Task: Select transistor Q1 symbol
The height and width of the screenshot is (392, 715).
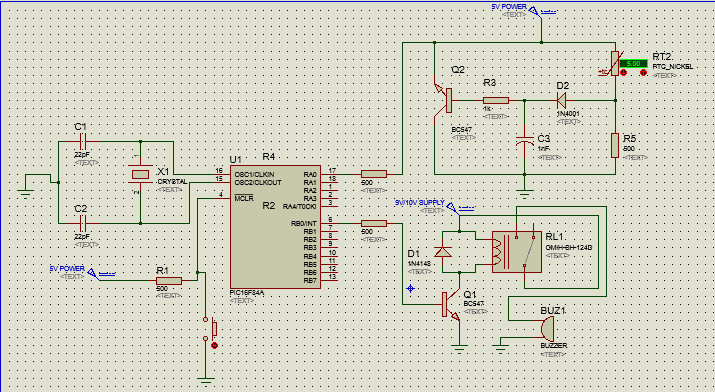Action: tap(451, 304)
